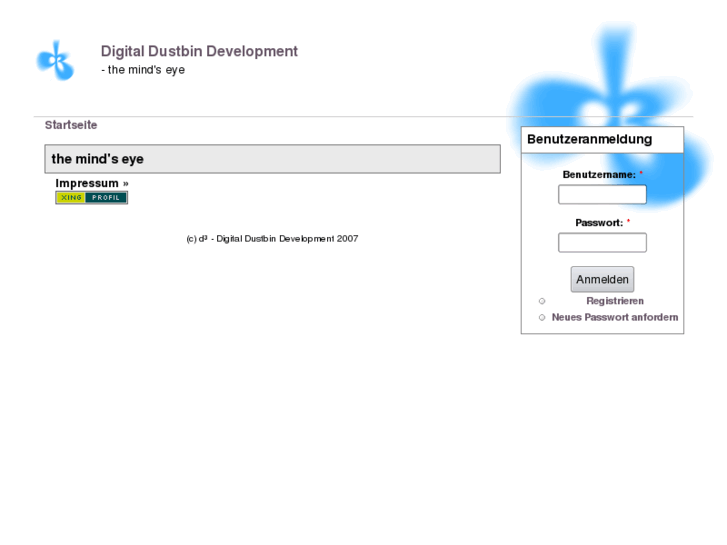Screen dimensions: 727x545
Task: Click the Anmelden button
Action: click(602, 279)
